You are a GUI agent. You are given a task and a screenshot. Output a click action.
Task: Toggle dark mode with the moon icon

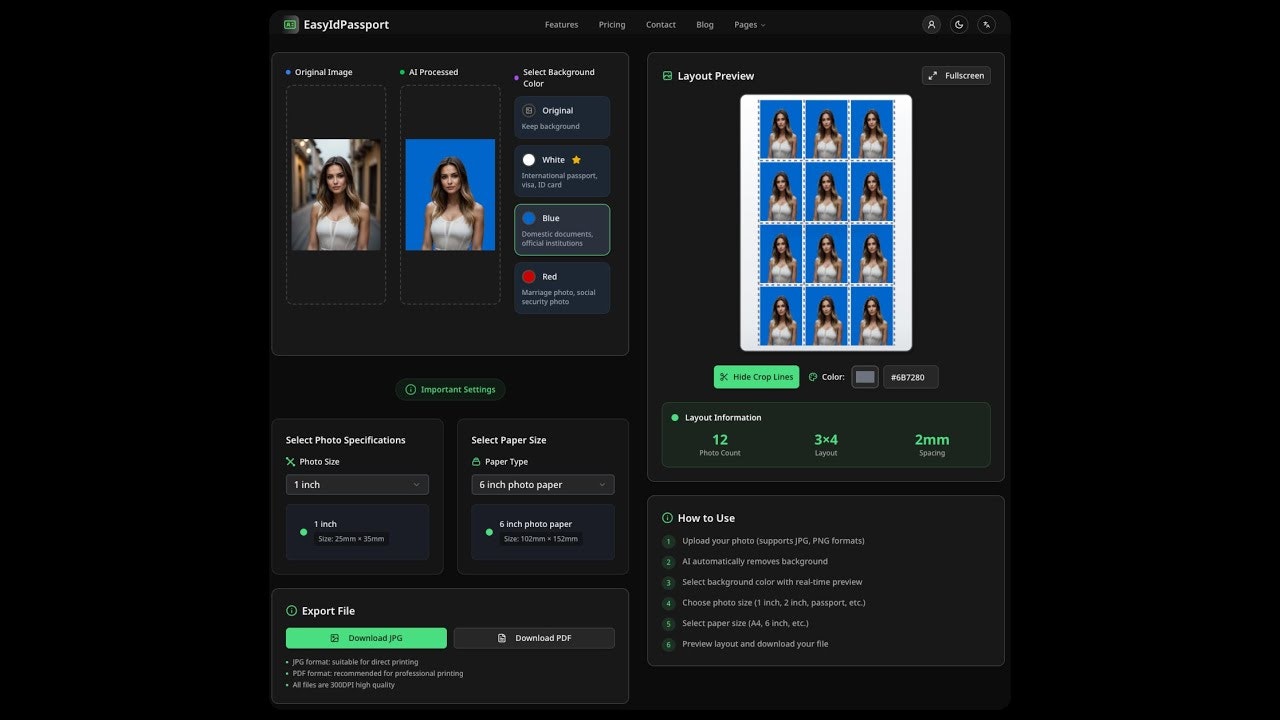959,24
